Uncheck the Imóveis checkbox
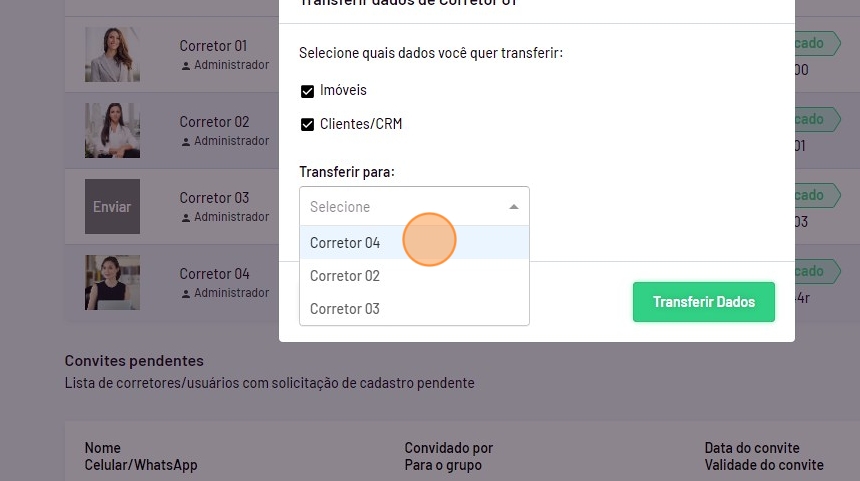This screenshot has height=481, width=860. click(x=307, y=91)
